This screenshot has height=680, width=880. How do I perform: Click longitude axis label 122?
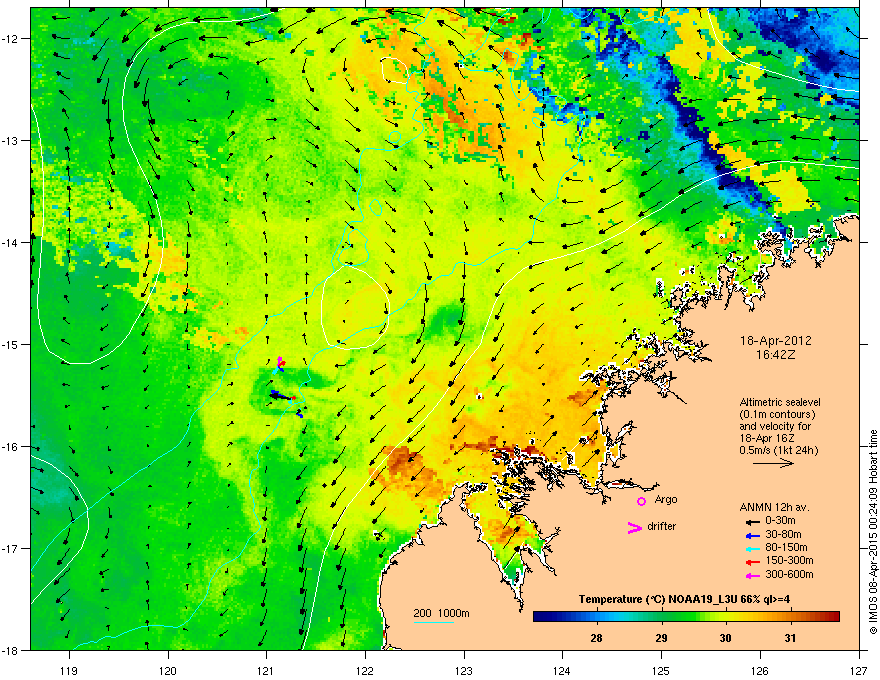pyautogui.click(x=365, y=670)
